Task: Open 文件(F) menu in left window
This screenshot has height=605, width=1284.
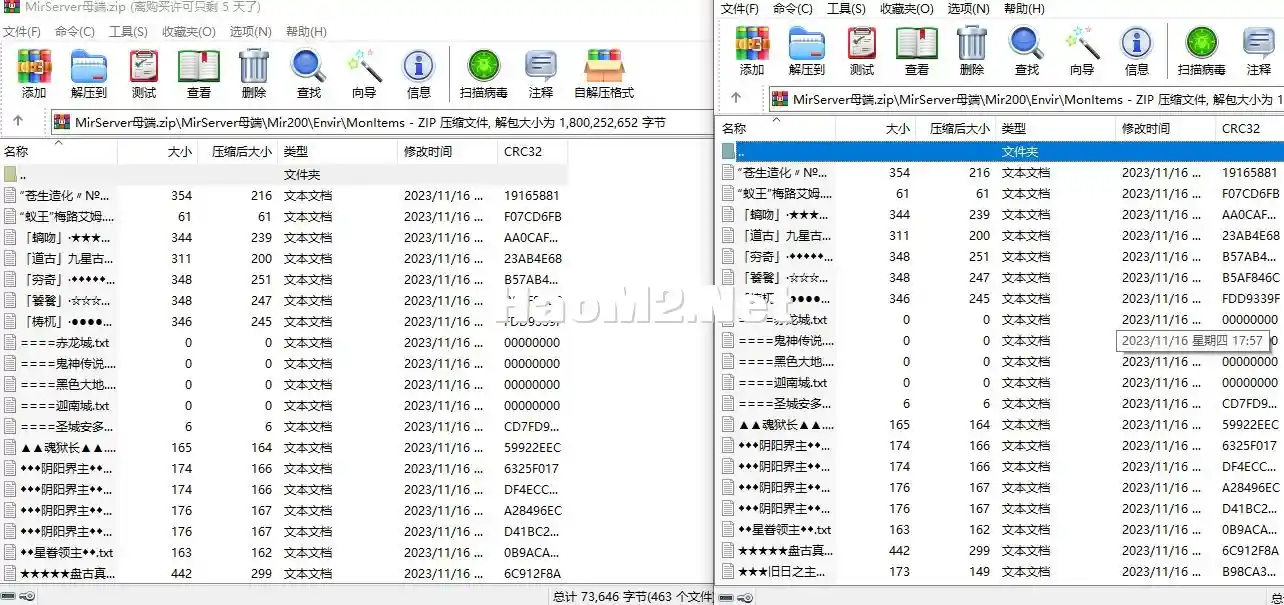Action: coord(21,31)
